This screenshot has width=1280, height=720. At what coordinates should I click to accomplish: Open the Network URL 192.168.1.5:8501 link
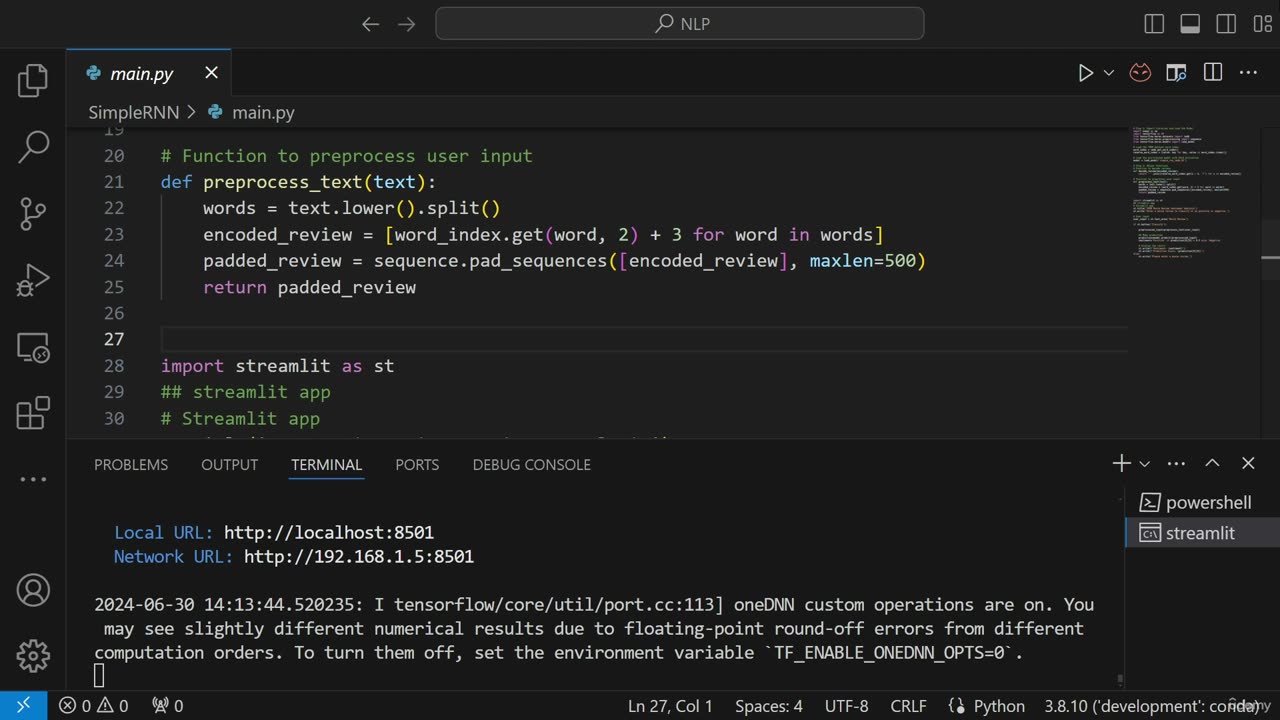pyautogui.click(x=358, y=557)
